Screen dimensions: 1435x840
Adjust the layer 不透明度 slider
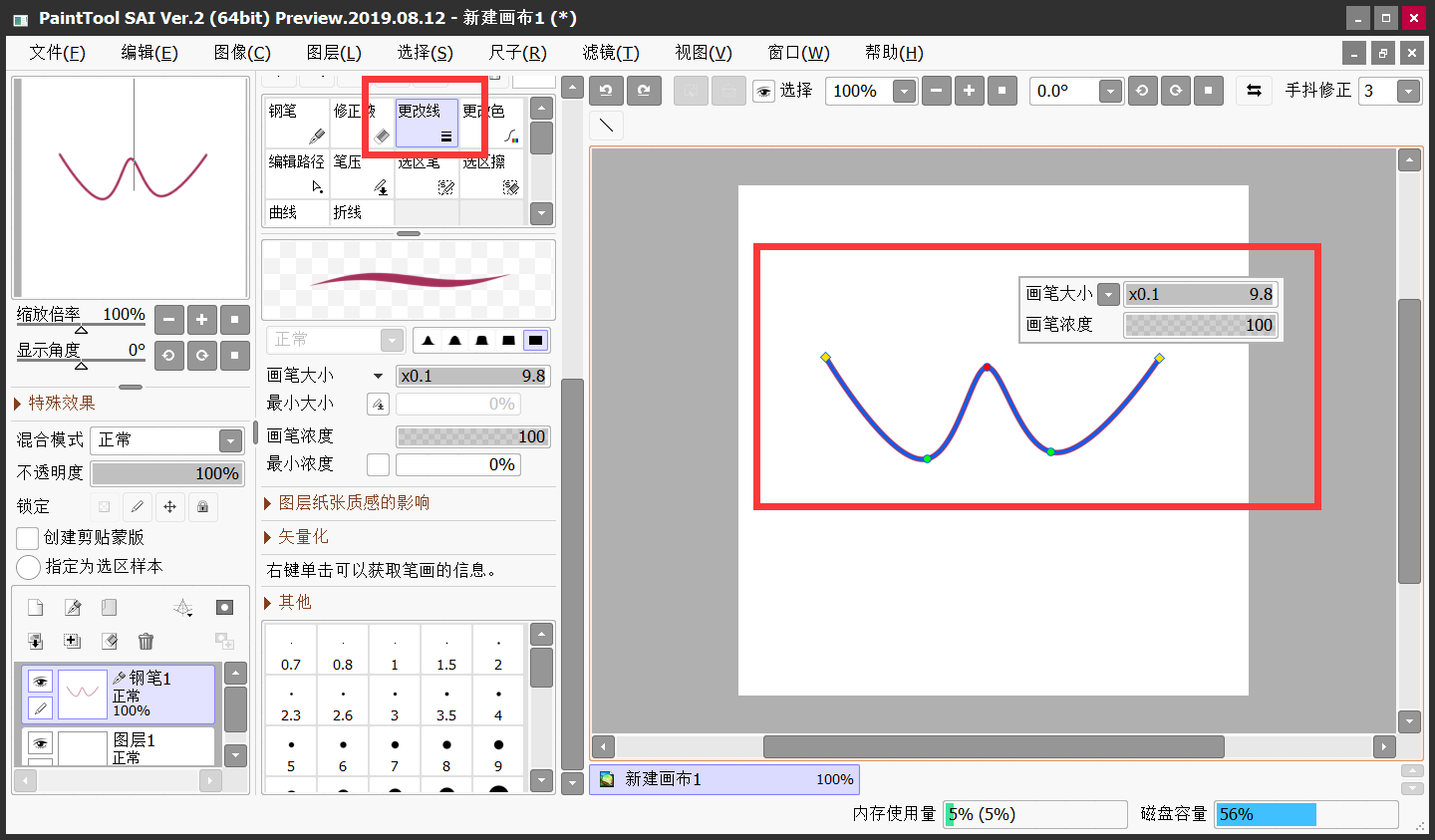[x=167, y=473]
